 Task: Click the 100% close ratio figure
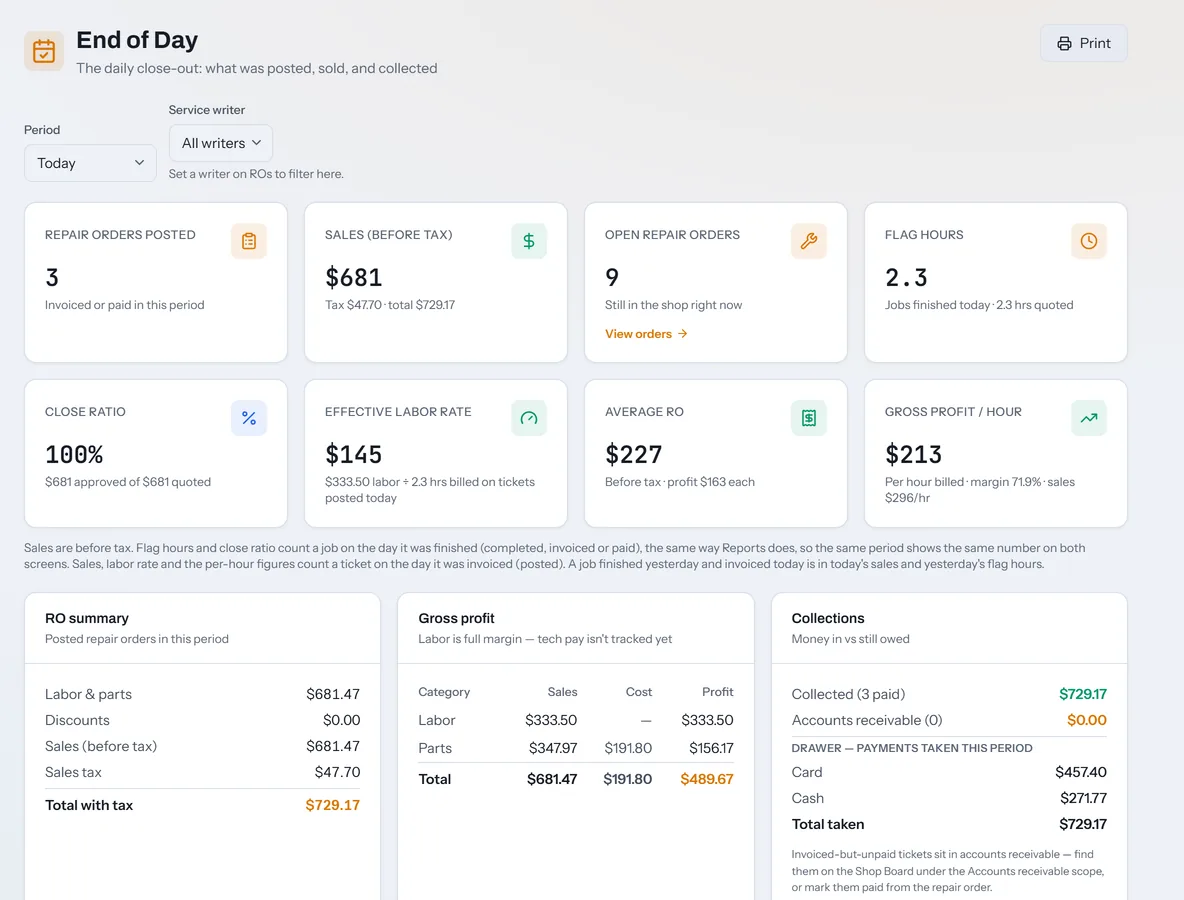(x=74, y=455)
